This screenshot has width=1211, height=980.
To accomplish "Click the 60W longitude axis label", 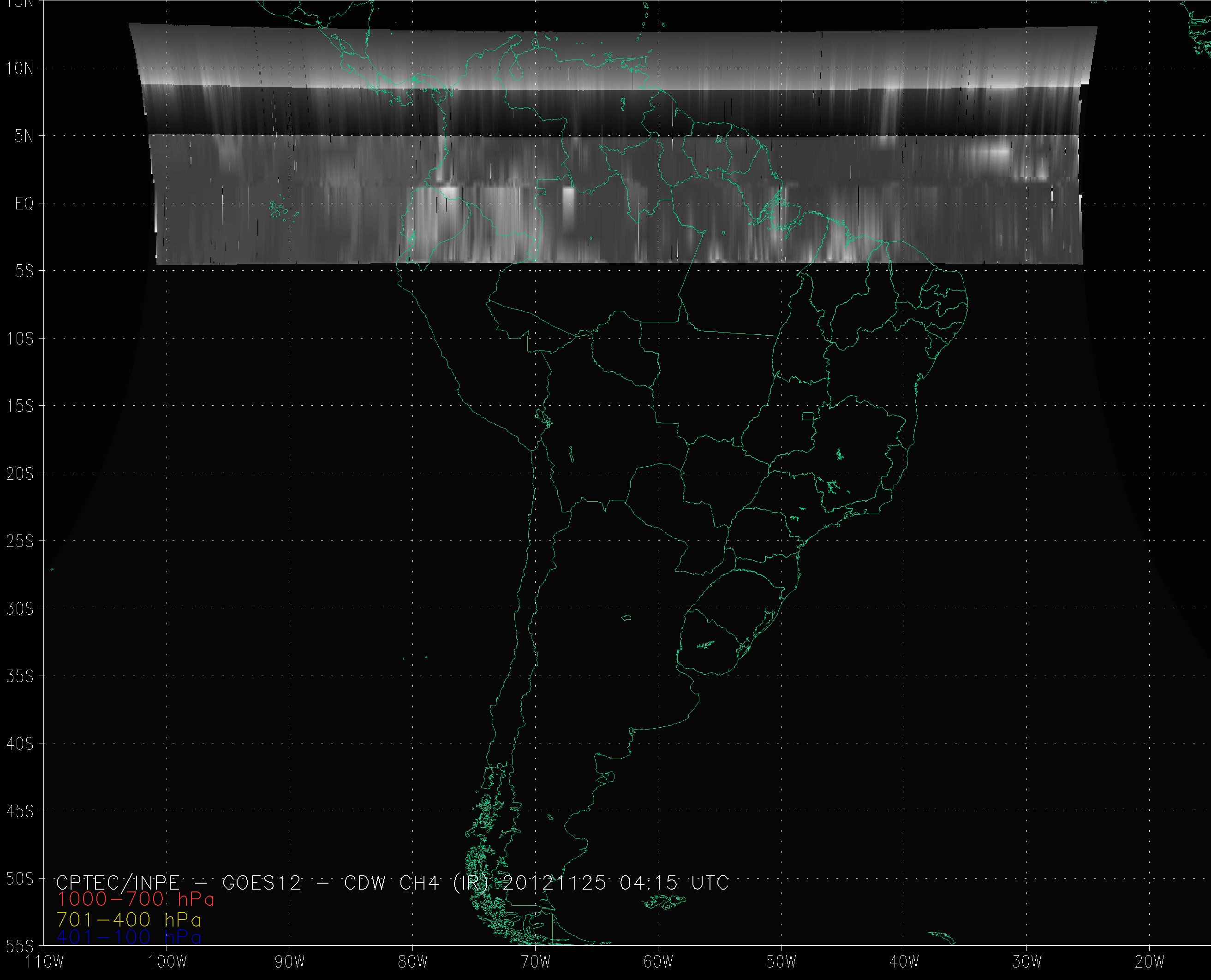I will tap(658, 962).
